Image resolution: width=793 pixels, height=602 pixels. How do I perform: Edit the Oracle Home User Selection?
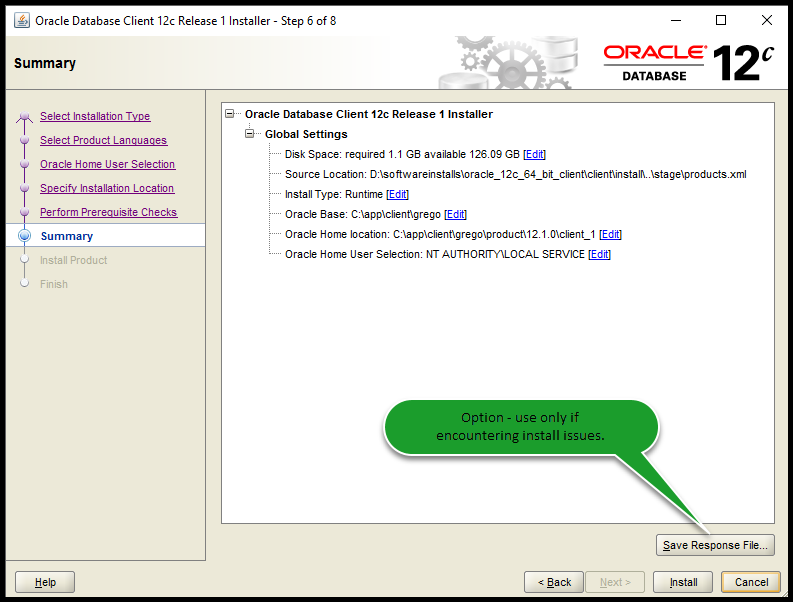(x=600, y=254)
